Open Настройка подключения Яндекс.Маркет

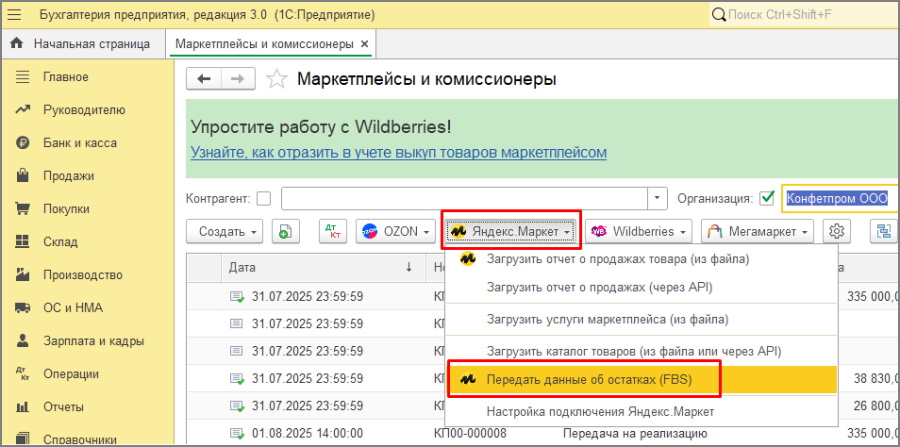(x=641, y=412)
